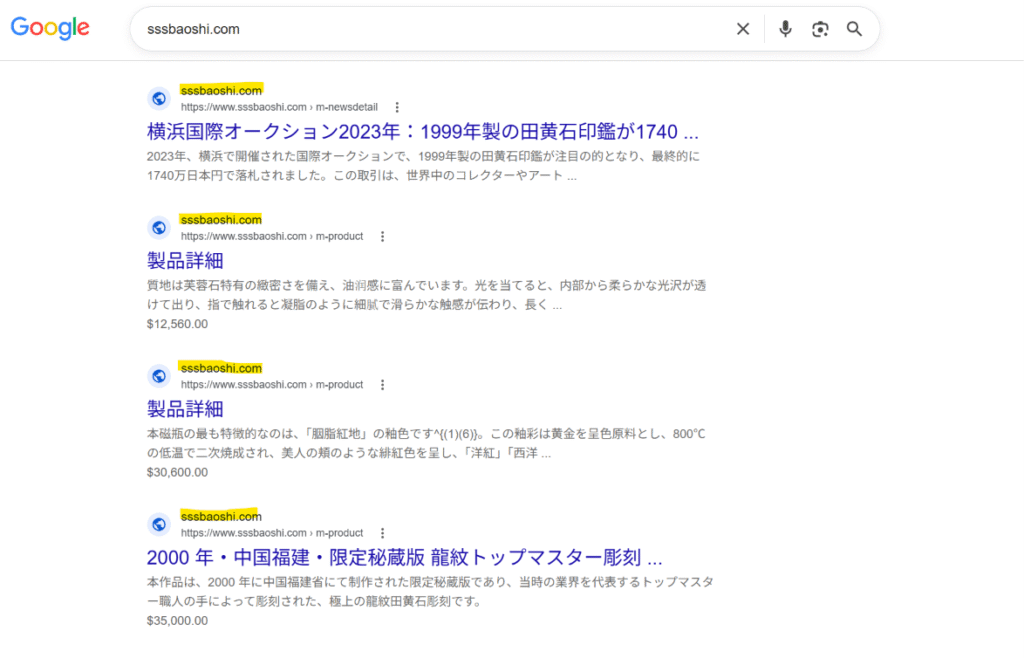Image resolution: width=1024 pixels, height=658 pixels.
Task: Open more options for the m-newsdetail result
Action: 397,107
